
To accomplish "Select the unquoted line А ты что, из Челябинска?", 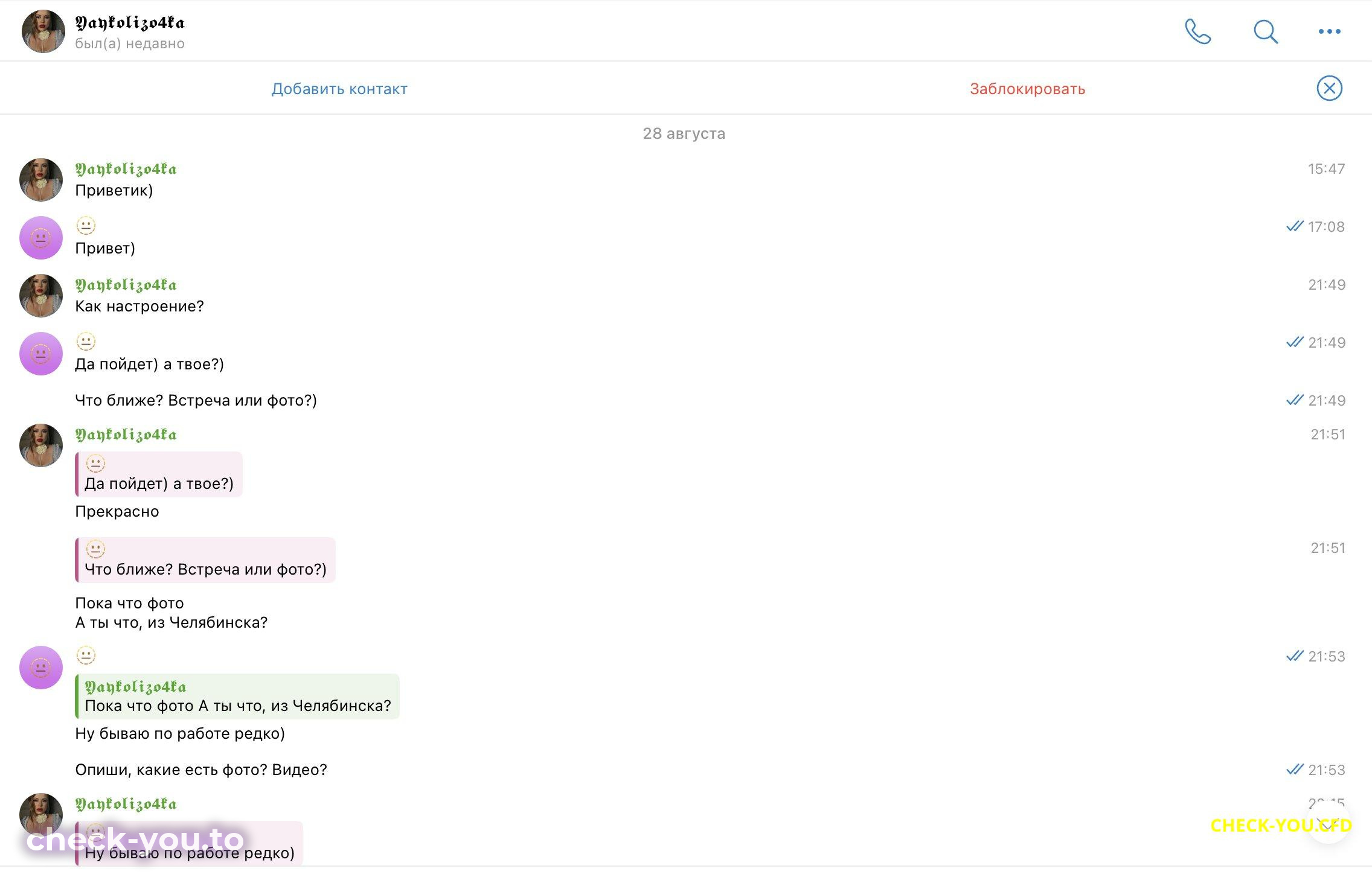I will pyautogui.click(x=171, y=622).
